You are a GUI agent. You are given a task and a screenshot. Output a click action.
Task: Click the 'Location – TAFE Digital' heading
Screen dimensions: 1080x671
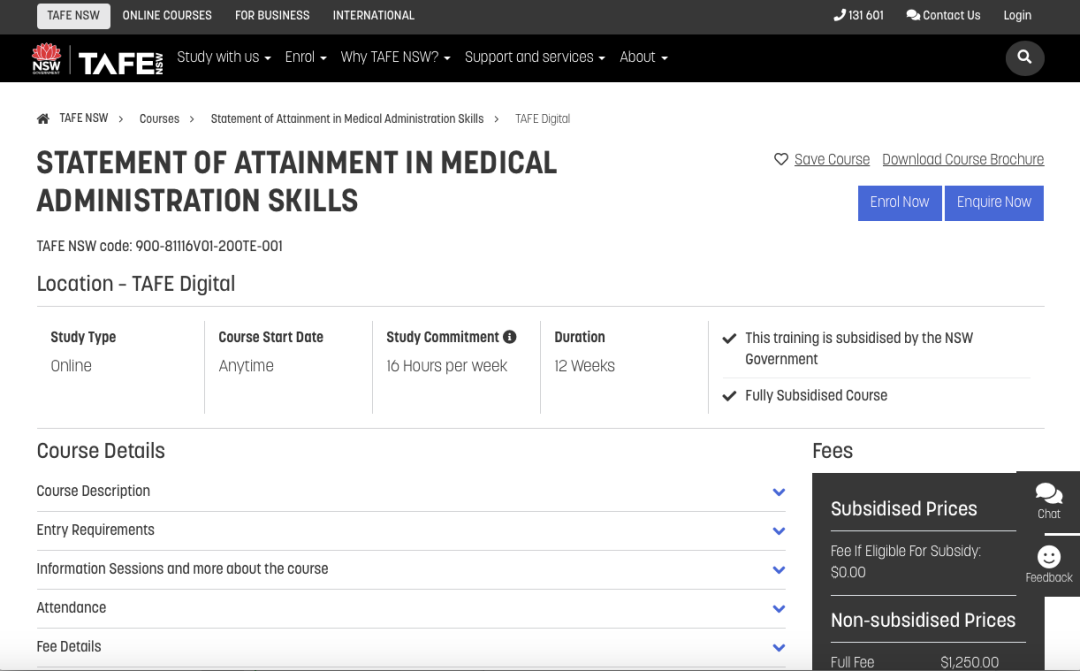[136, 284]
